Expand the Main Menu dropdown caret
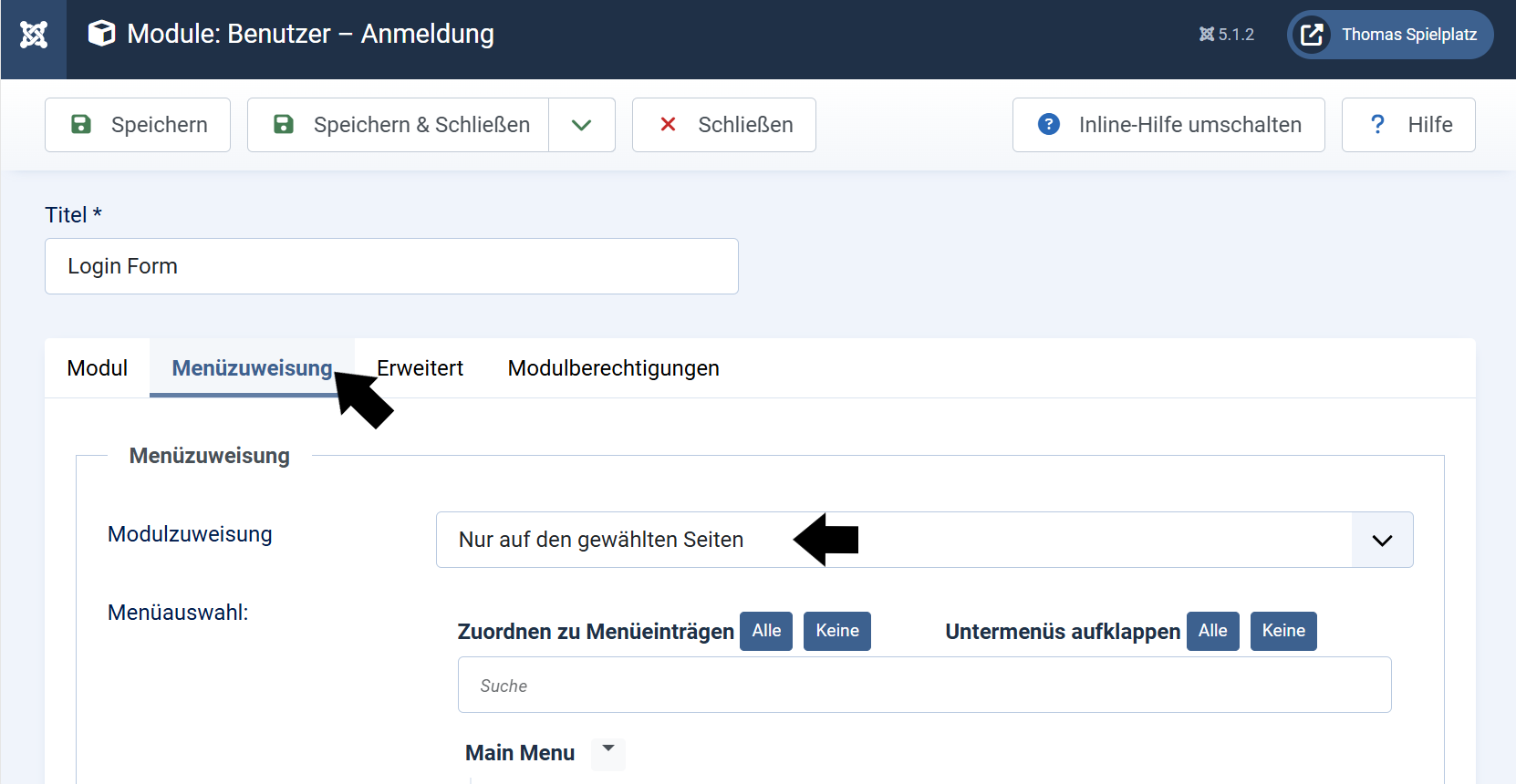 pyautogui.click(x=608, y=752)
